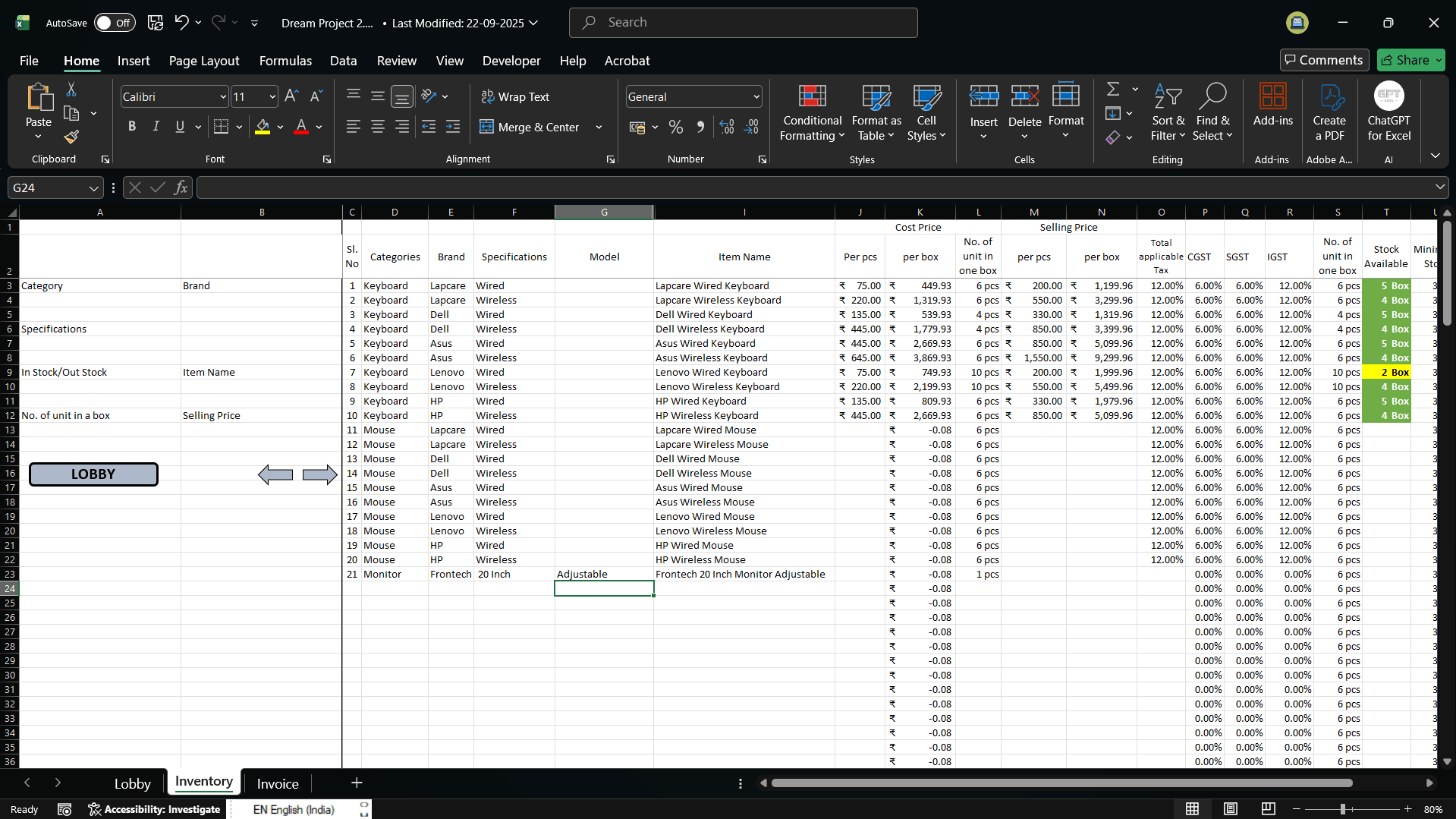Click the Clear eraser icon

1113,137
